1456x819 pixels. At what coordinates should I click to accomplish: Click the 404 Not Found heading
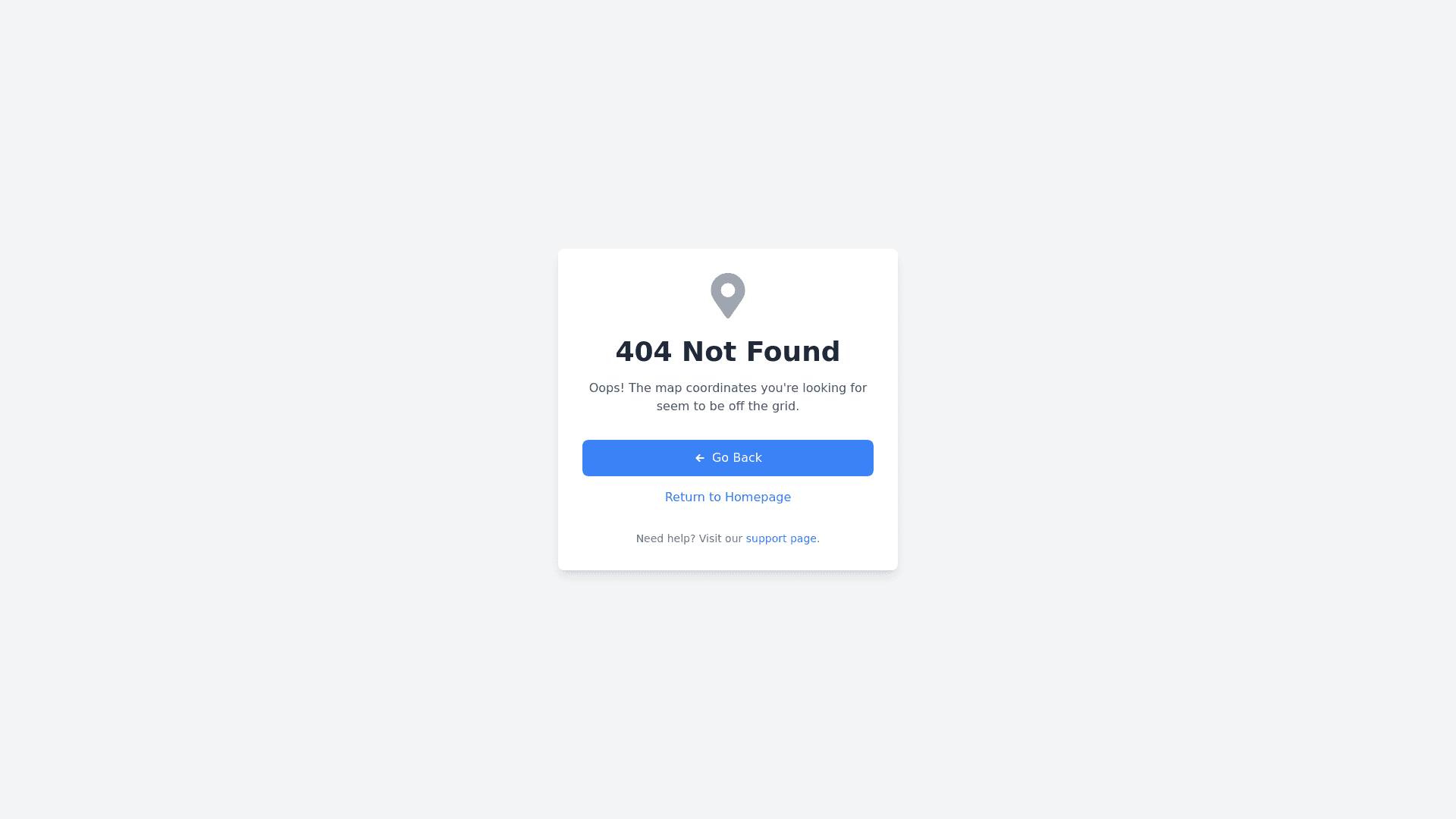click(728, 352)
